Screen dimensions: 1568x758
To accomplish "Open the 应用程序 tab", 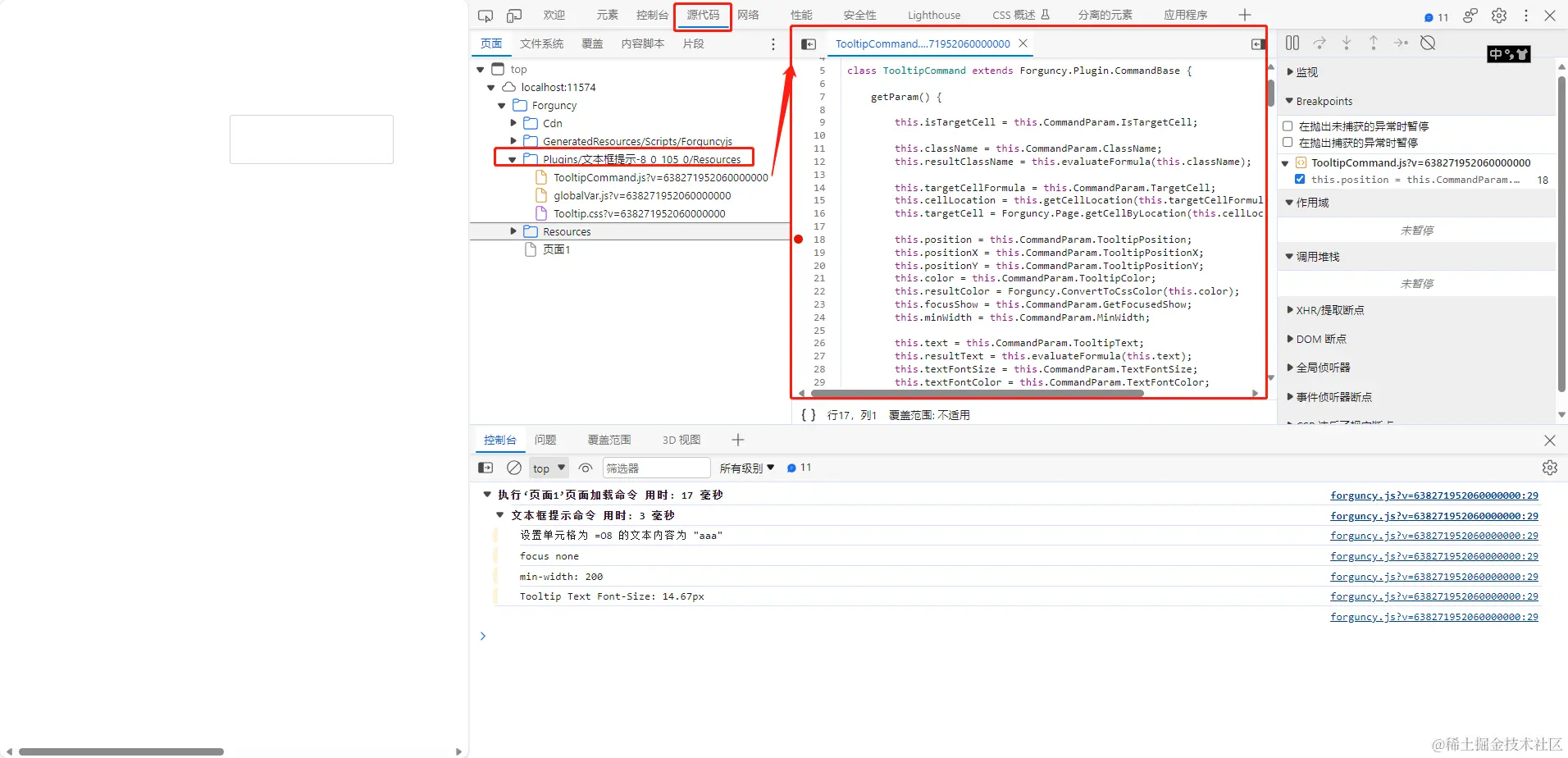I will (1186, 15).
